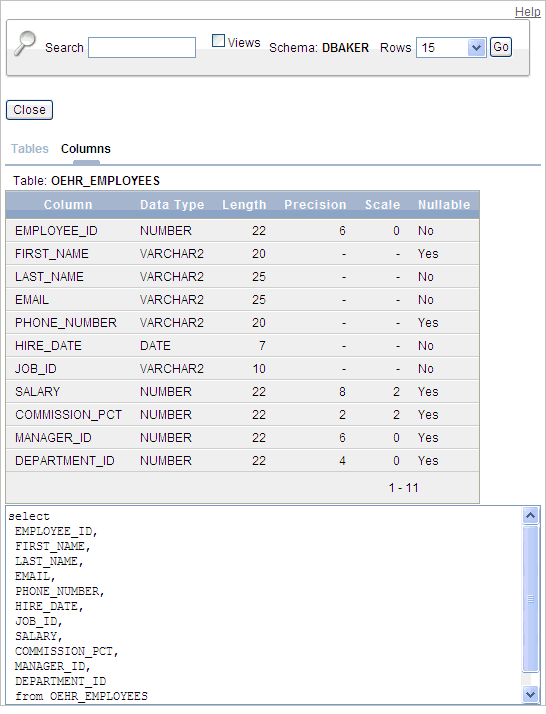
Task: Select the LAST_NAME cell in the table
Action: click(49, 277)
